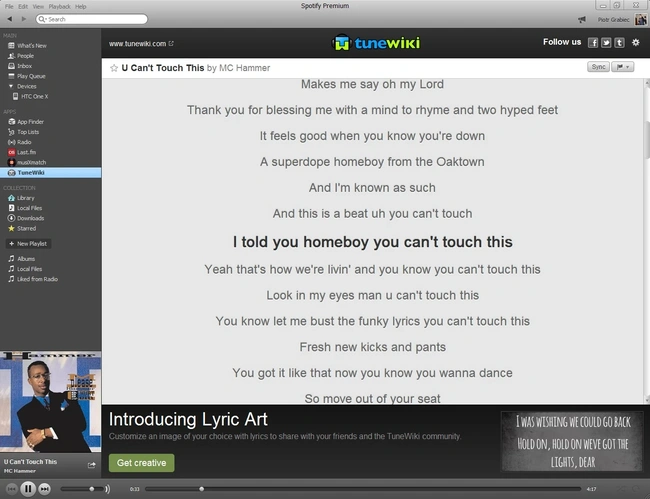Visit the www.tunewiki.com link
Image resolution: width=650 pixels, height=499 pixels.
141,44
